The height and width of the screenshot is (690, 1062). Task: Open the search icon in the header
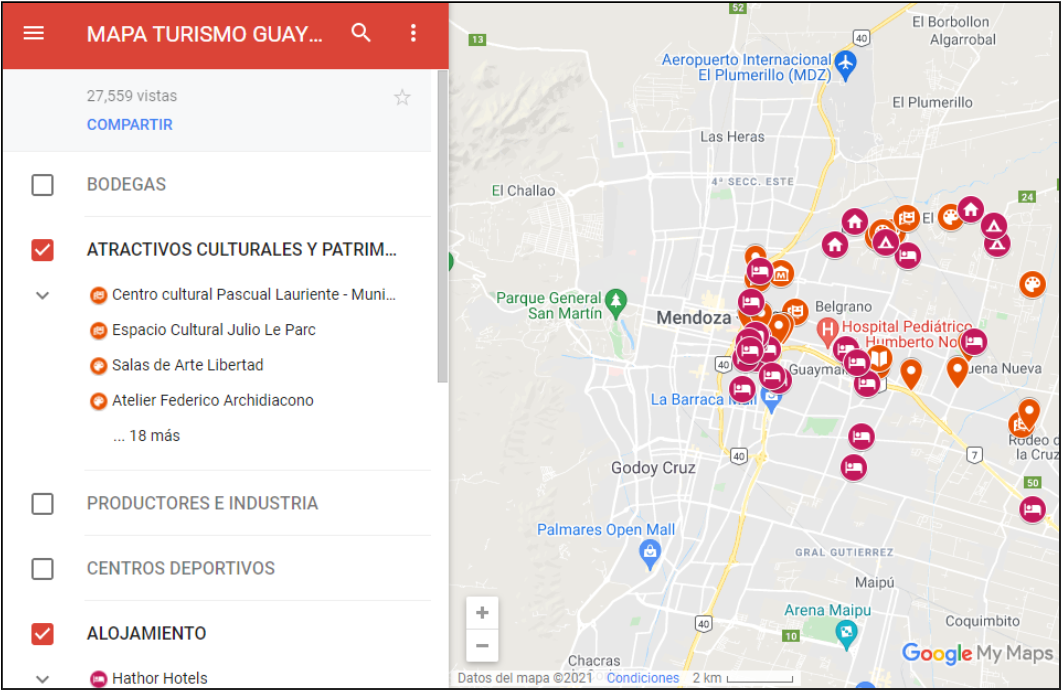[x=360, y=33]
